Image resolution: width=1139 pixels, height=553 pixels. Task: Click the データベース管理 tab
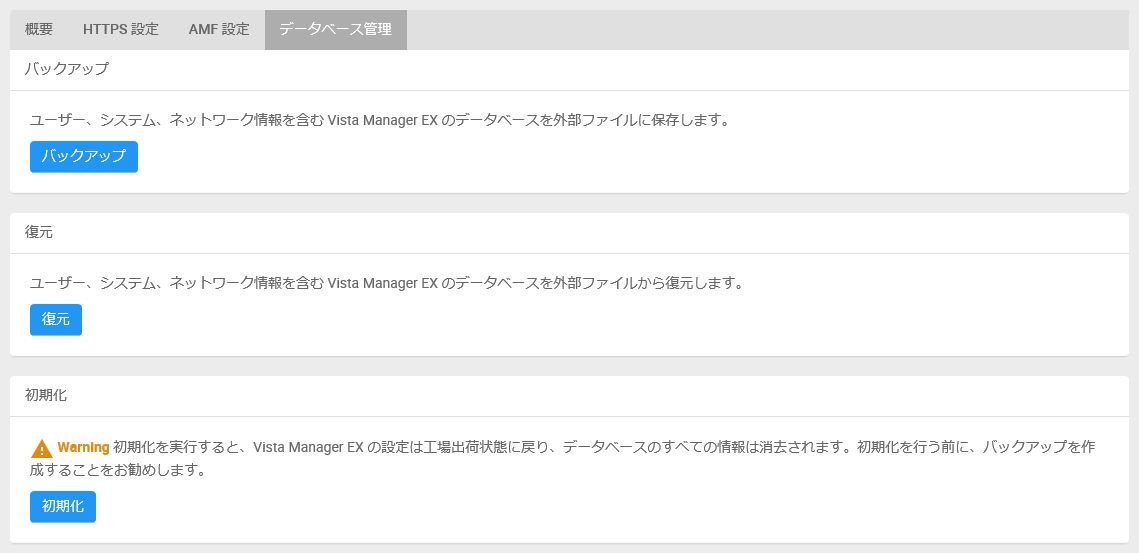click(336, 30)
